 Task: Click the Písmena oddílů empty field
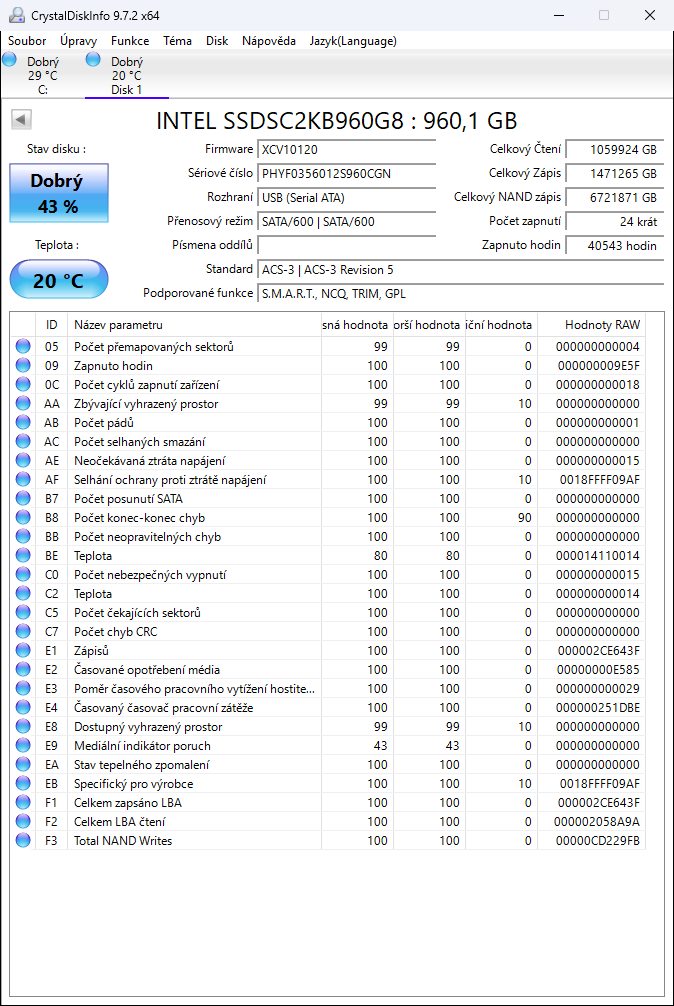346,246
